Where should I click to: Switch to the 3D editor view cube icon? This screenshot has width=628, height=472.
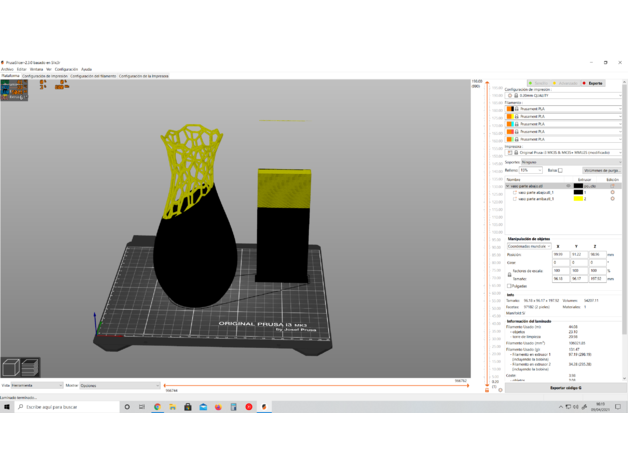pyautogui.click(x=10, y=367)
